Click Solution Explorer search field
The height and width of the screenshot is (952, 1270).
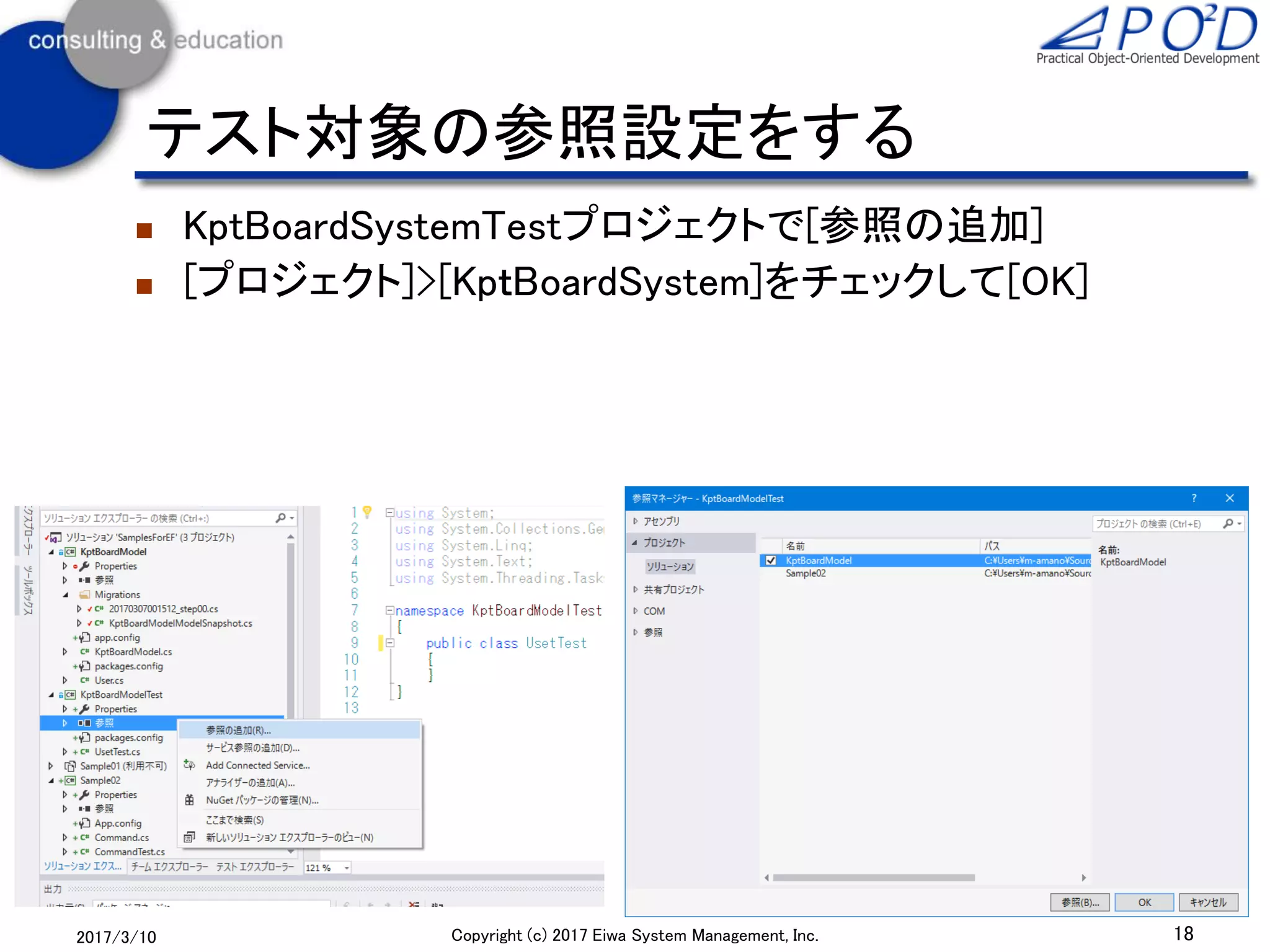pyautogui.click(x=158, y=518)
